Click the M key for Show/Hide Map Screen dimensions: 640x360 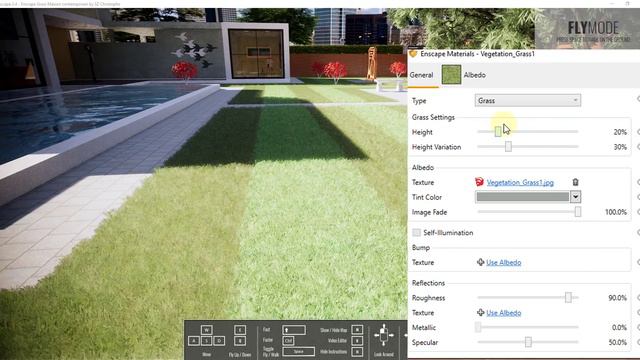pyautogui.click(x=357, y=330)
